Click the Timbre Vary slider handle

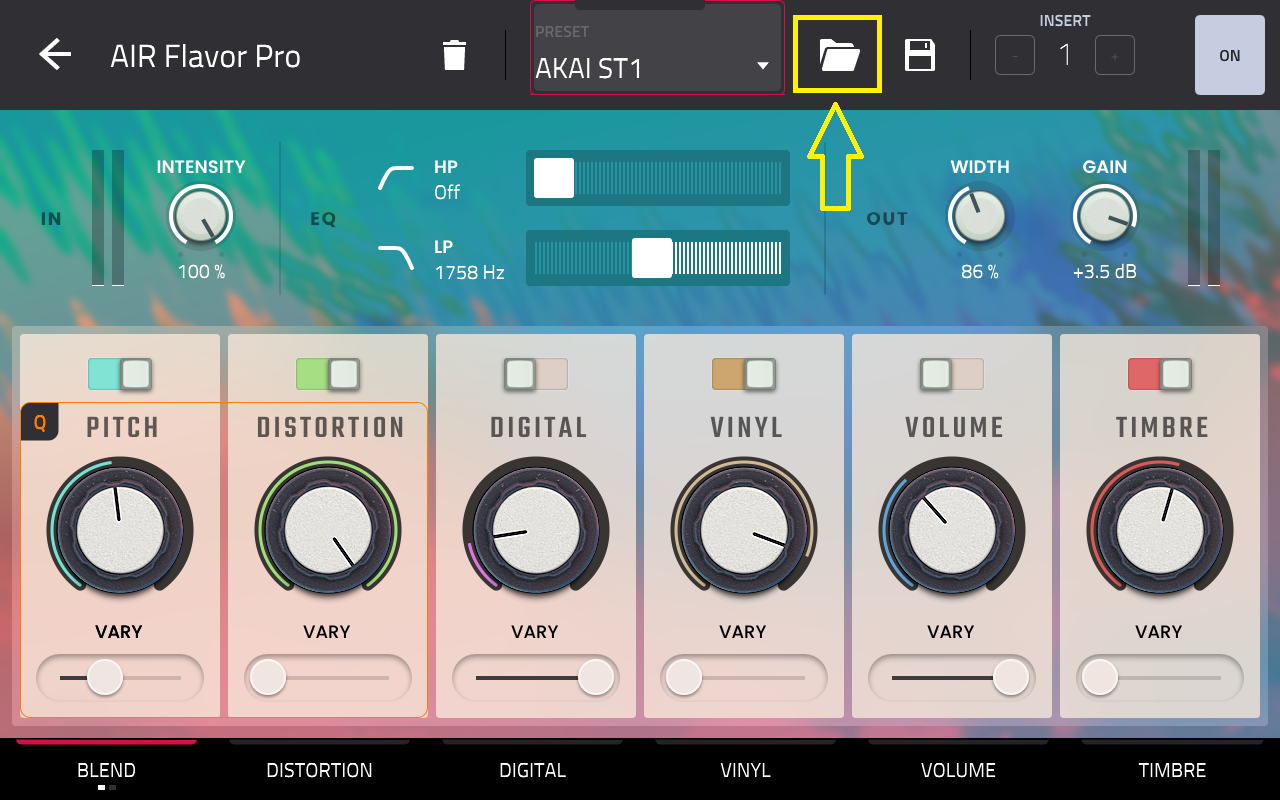[x=1100, y=677]
